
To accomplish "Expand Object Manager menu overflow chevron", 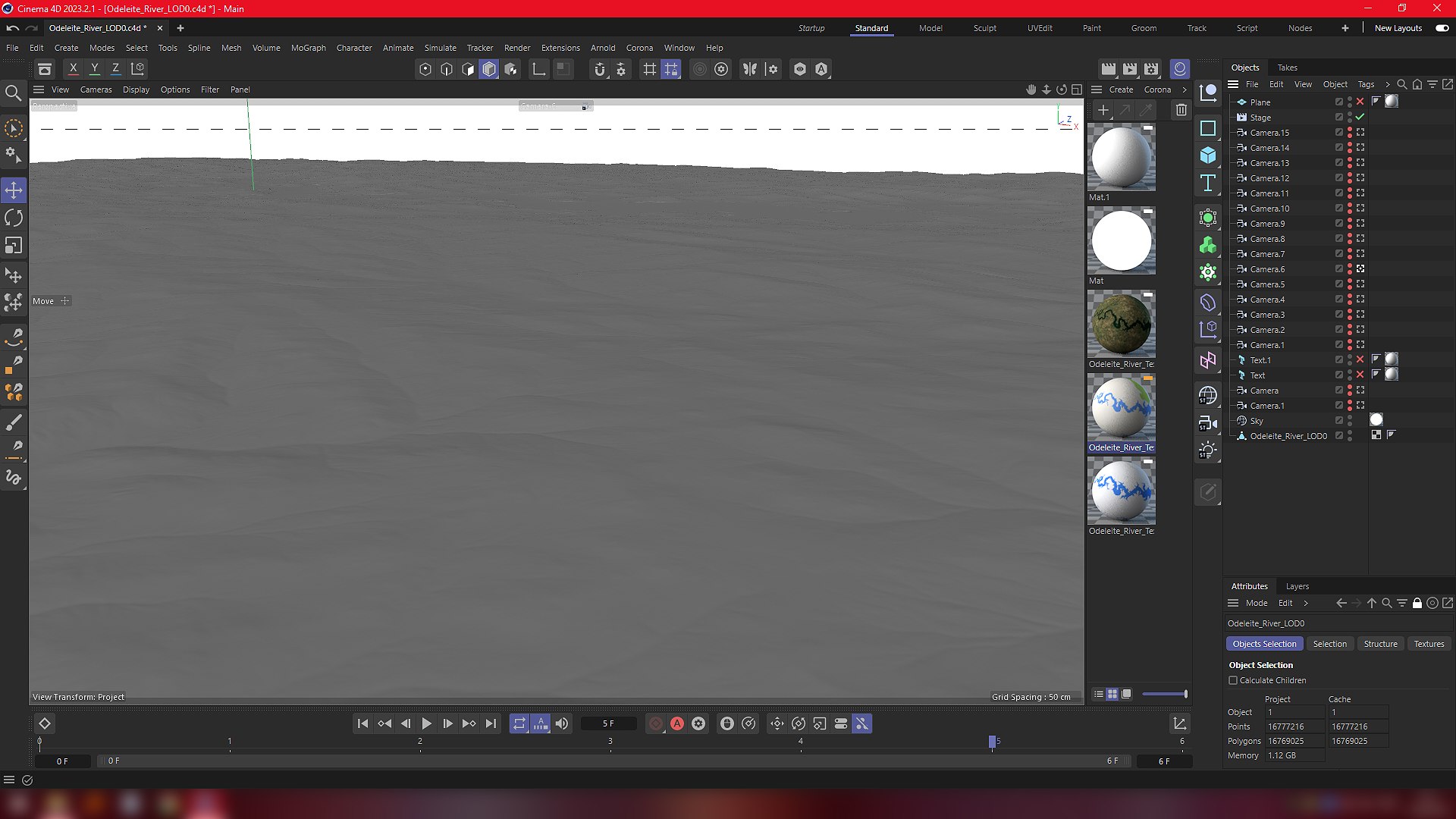I will 1388,84.
